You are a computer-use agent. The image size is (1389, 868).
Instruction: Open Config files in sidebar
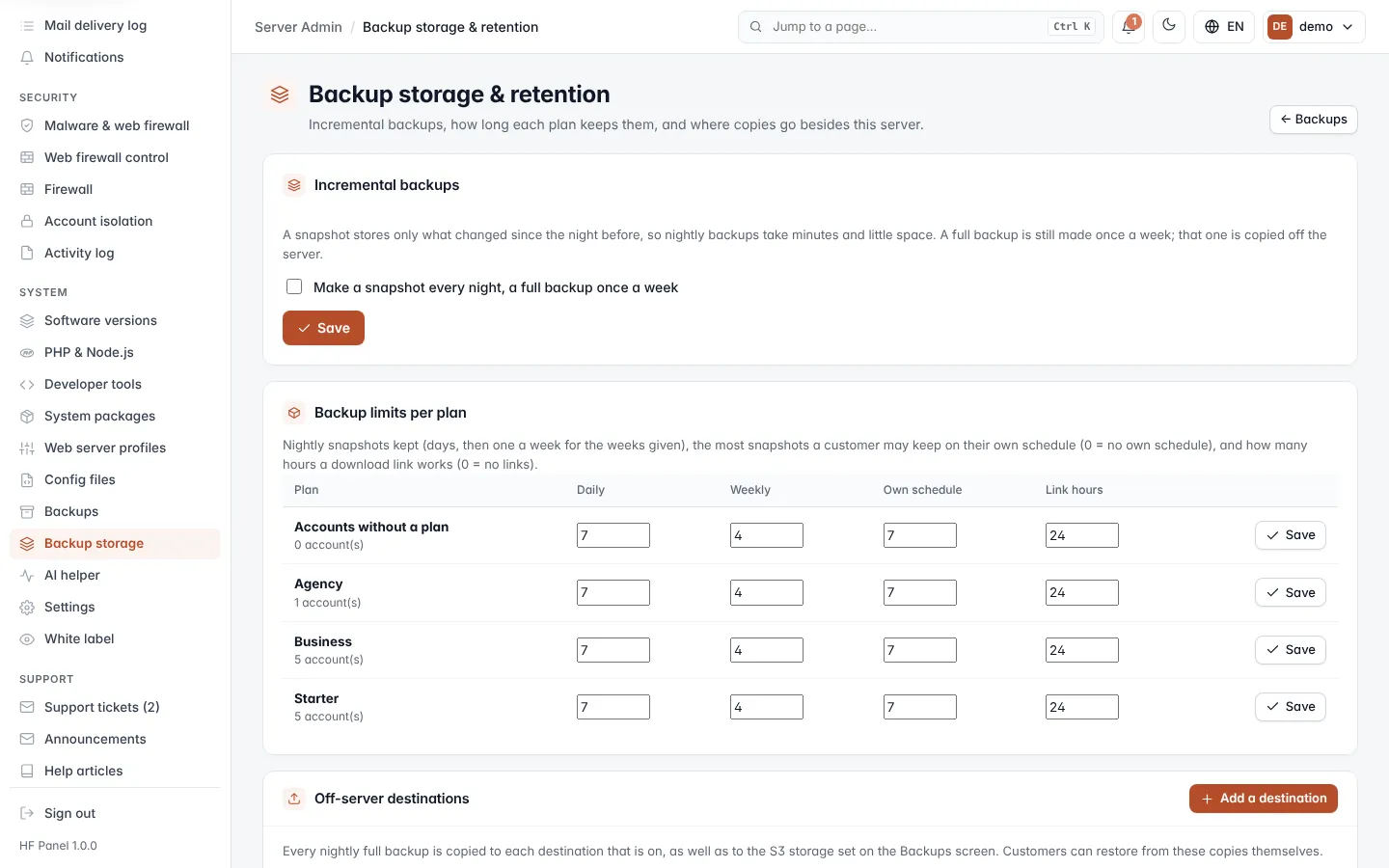(115, 479)
